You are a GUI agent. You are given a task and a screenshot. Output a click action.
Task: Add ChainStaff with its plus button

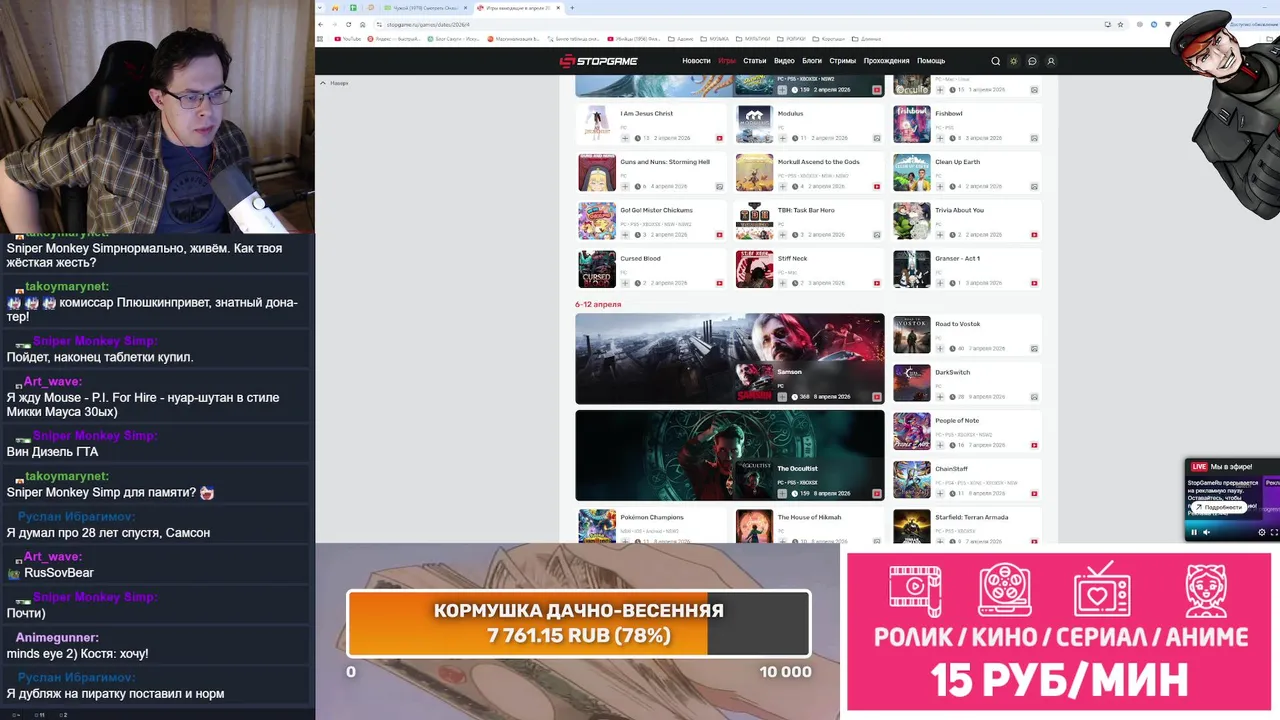pyautogui.click(x=940, y=493)
